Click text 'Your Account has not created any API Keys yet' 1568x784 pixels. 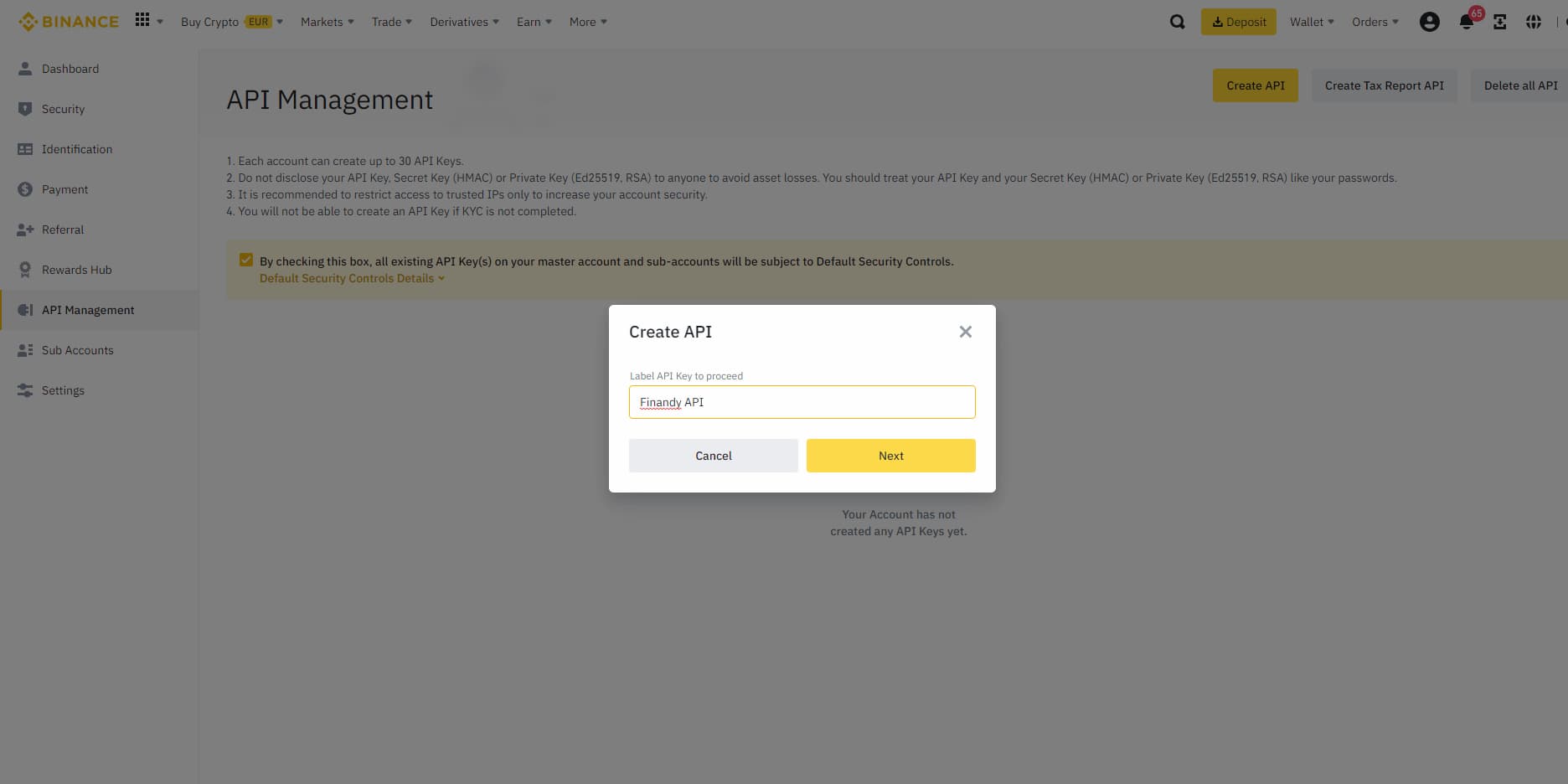coord(899,523)
